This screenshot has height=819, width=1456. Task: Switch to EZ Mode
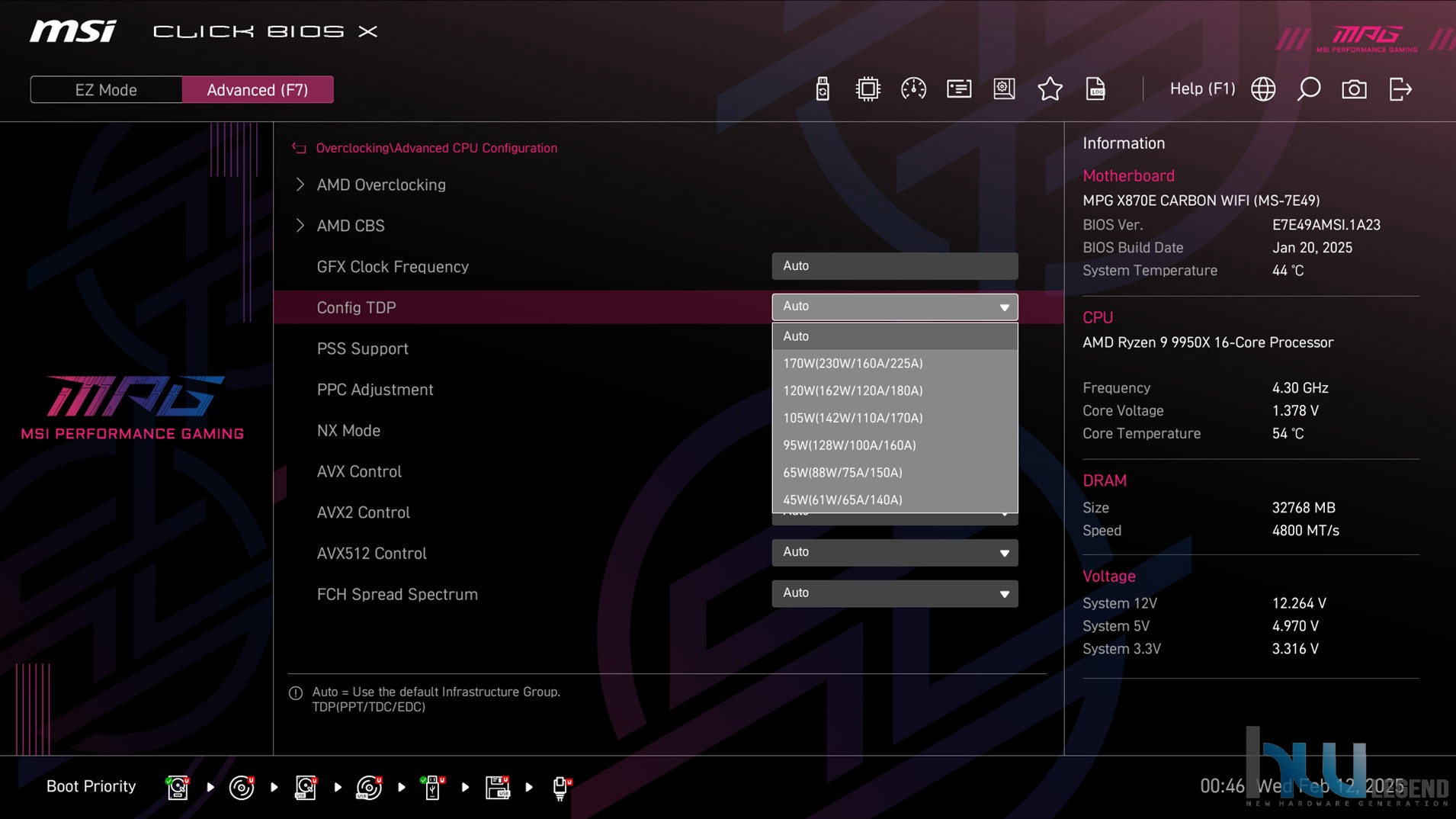point(106,89)
